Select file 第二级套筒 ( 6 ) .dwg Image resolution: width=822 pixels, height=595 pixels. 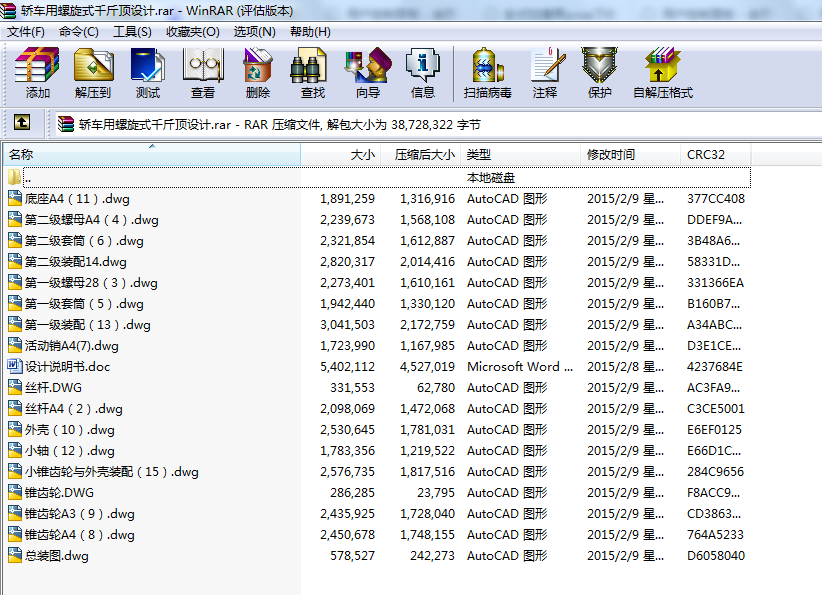pos(84,241)
